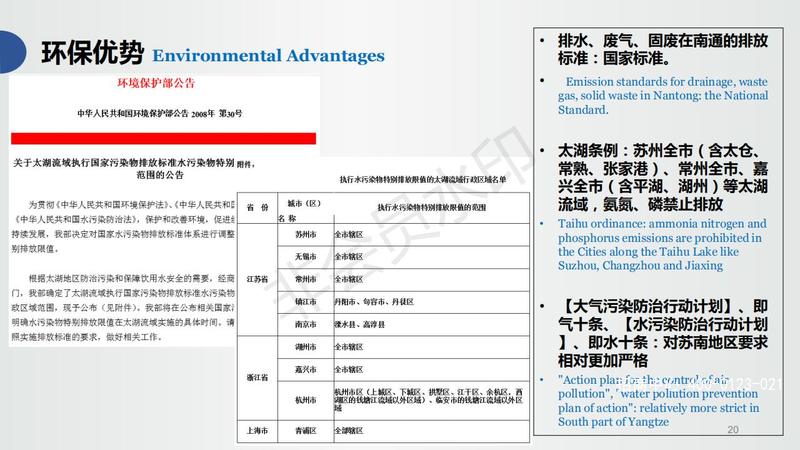Click the paragraph beginning '根据太湖地区防治污染'

122,308
